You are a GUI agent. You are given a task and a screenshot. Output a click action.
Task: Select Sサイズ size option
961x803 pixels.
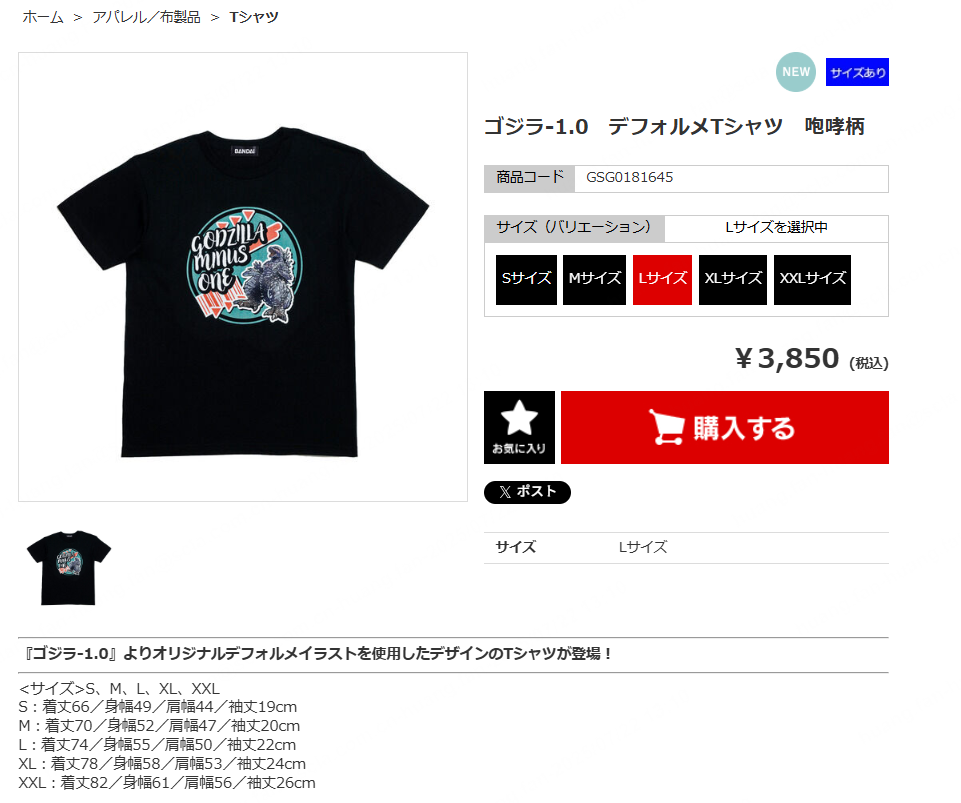click(526, 280)
